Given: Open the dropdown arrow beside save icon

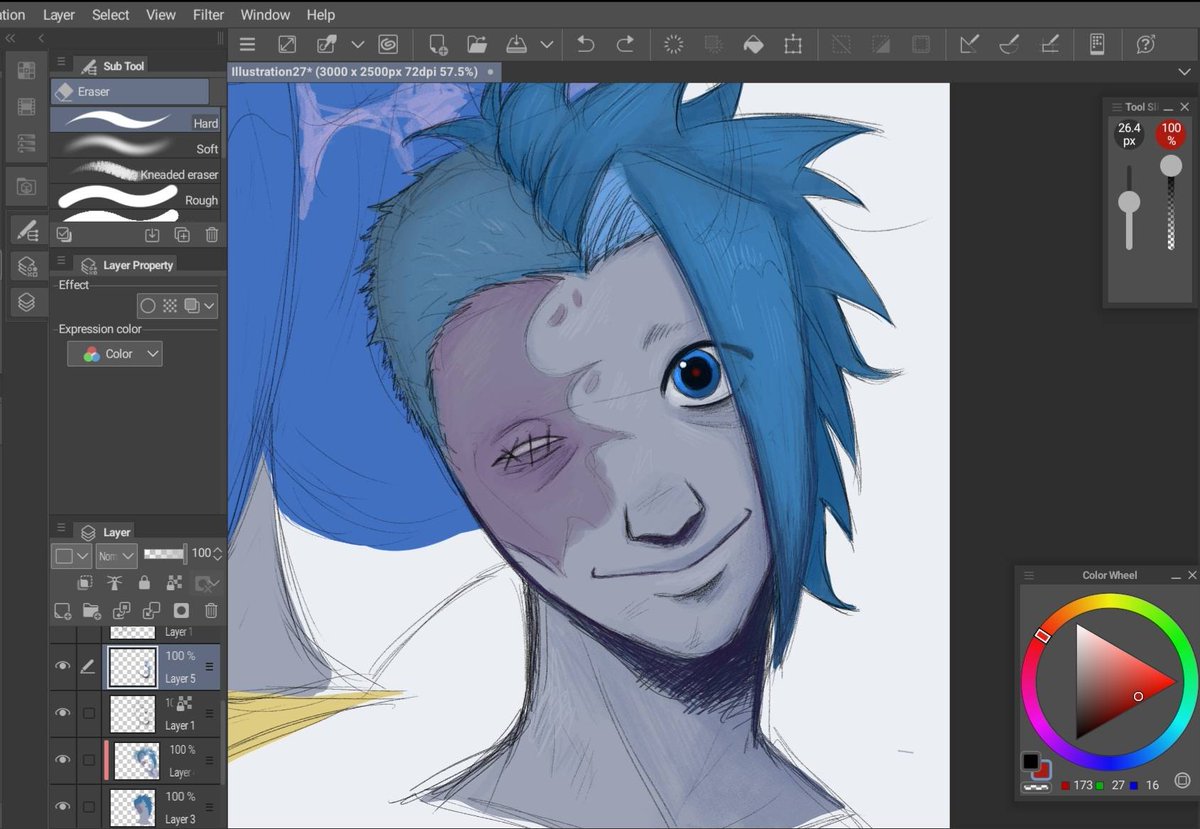Looking at the screenshot, I should (x=547, y=44).
